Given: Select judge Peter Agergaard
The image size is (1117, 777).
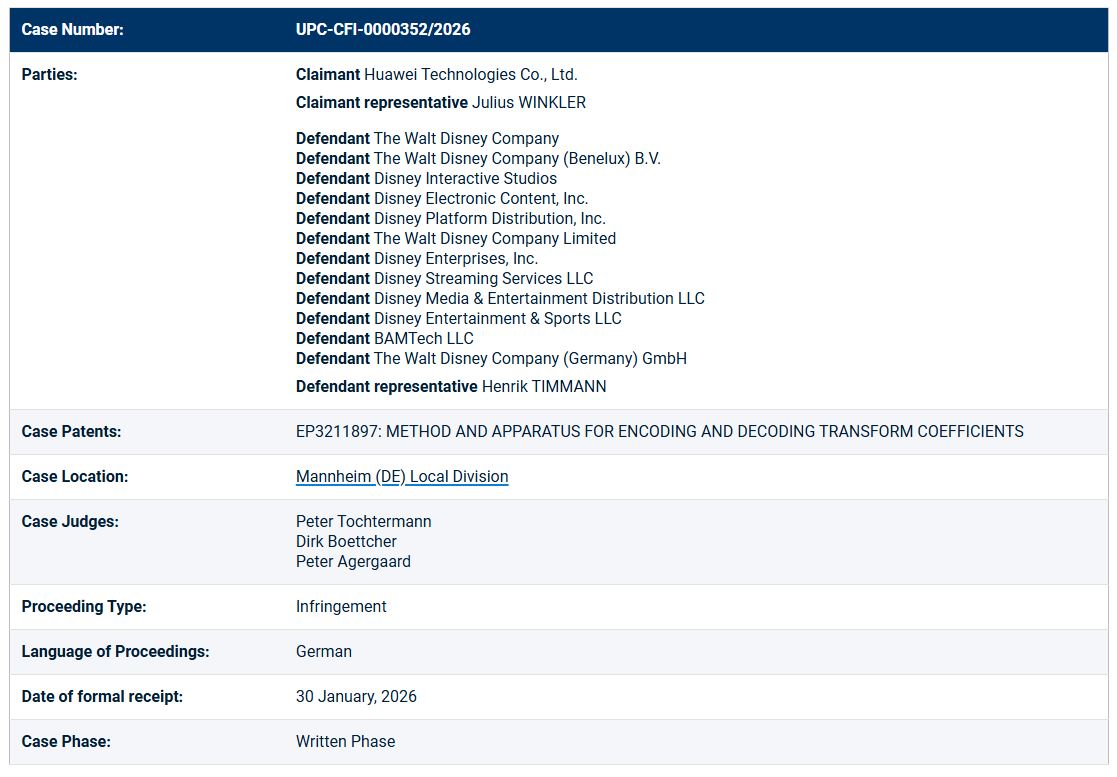Looking at the screenshot, I should coord(353,562).
